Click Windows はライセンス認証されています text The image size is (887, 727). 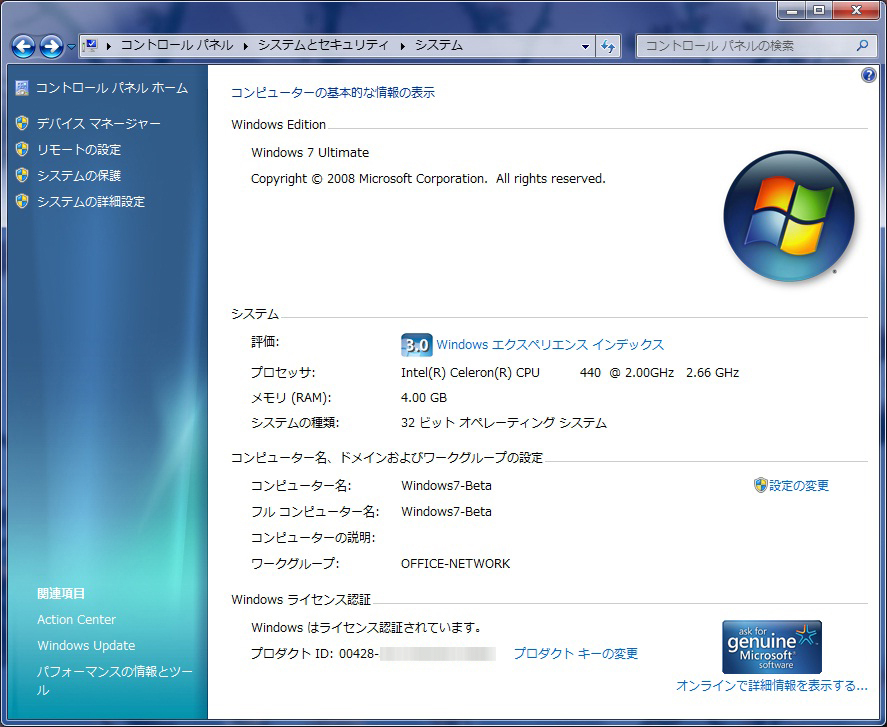click(x=367, y=627)
